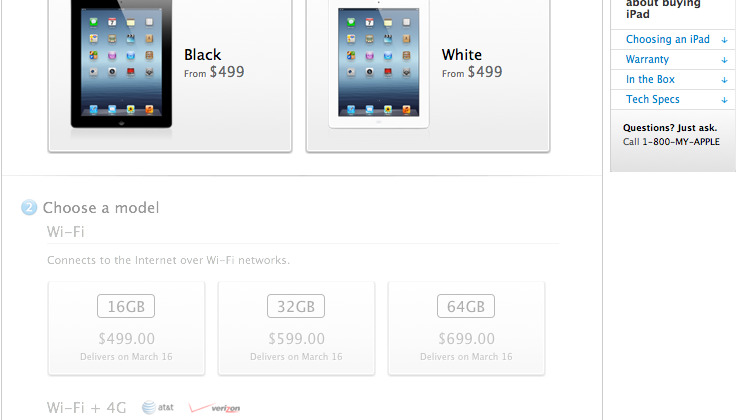Screen dimensions: 753x420
Task: Choose the 64GB Wi-Fi model
Action: [466, 328]
